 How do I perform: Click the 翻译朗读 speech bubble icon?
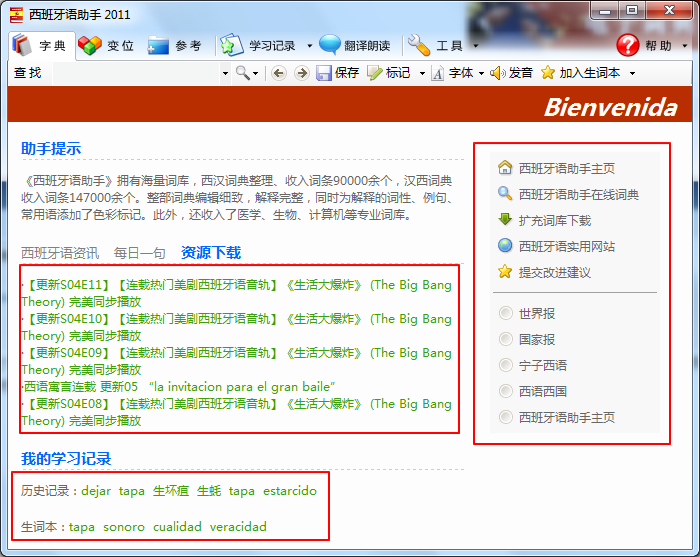pos(330,45)
